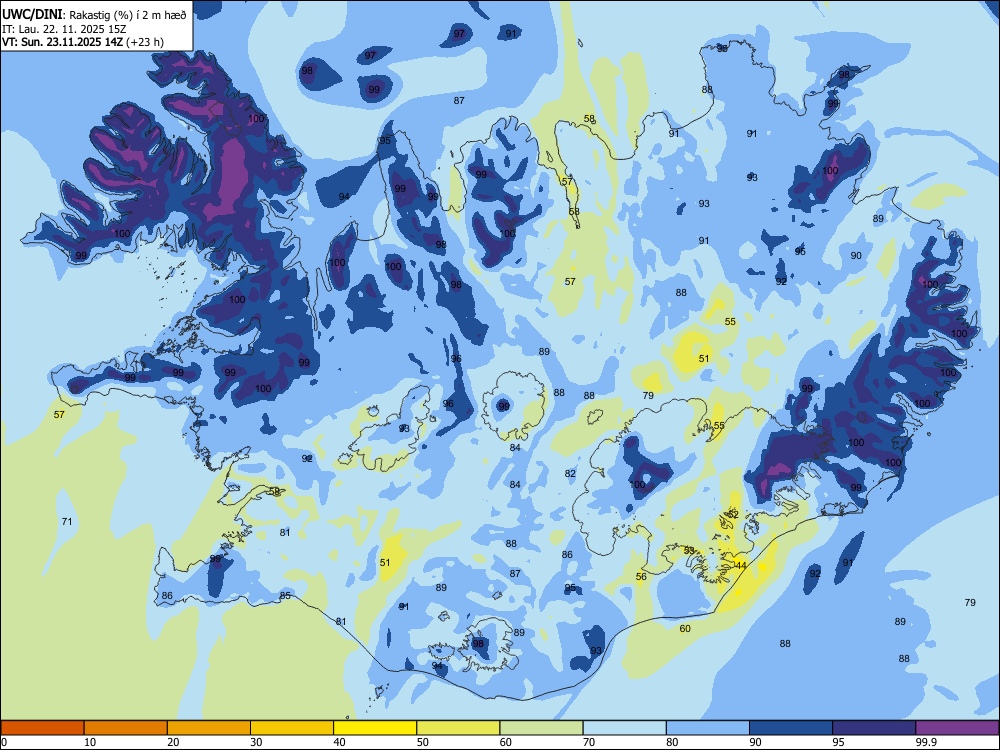Click the legend scale label '50'

pos(423,742)
